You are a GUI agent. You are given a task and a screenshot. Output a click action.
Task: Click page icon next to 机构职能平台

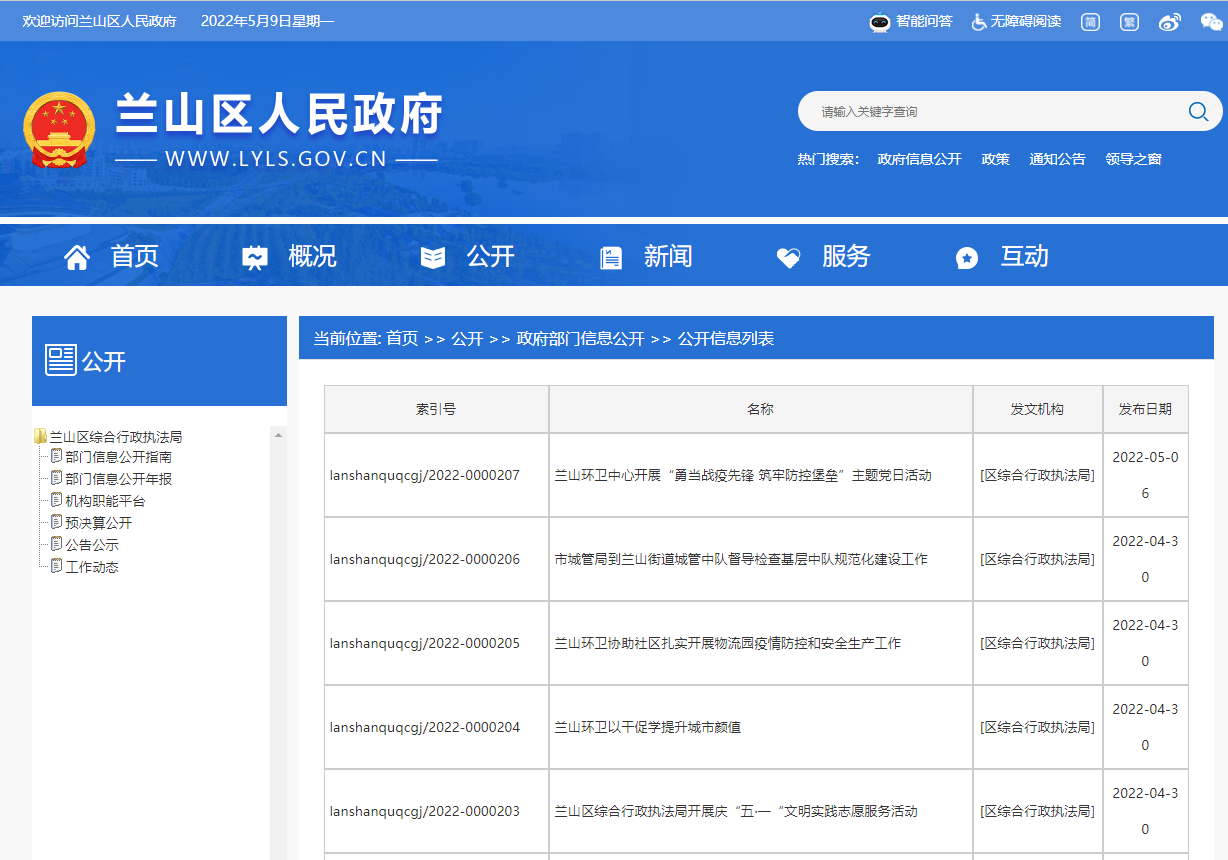(x=57, y=500)
